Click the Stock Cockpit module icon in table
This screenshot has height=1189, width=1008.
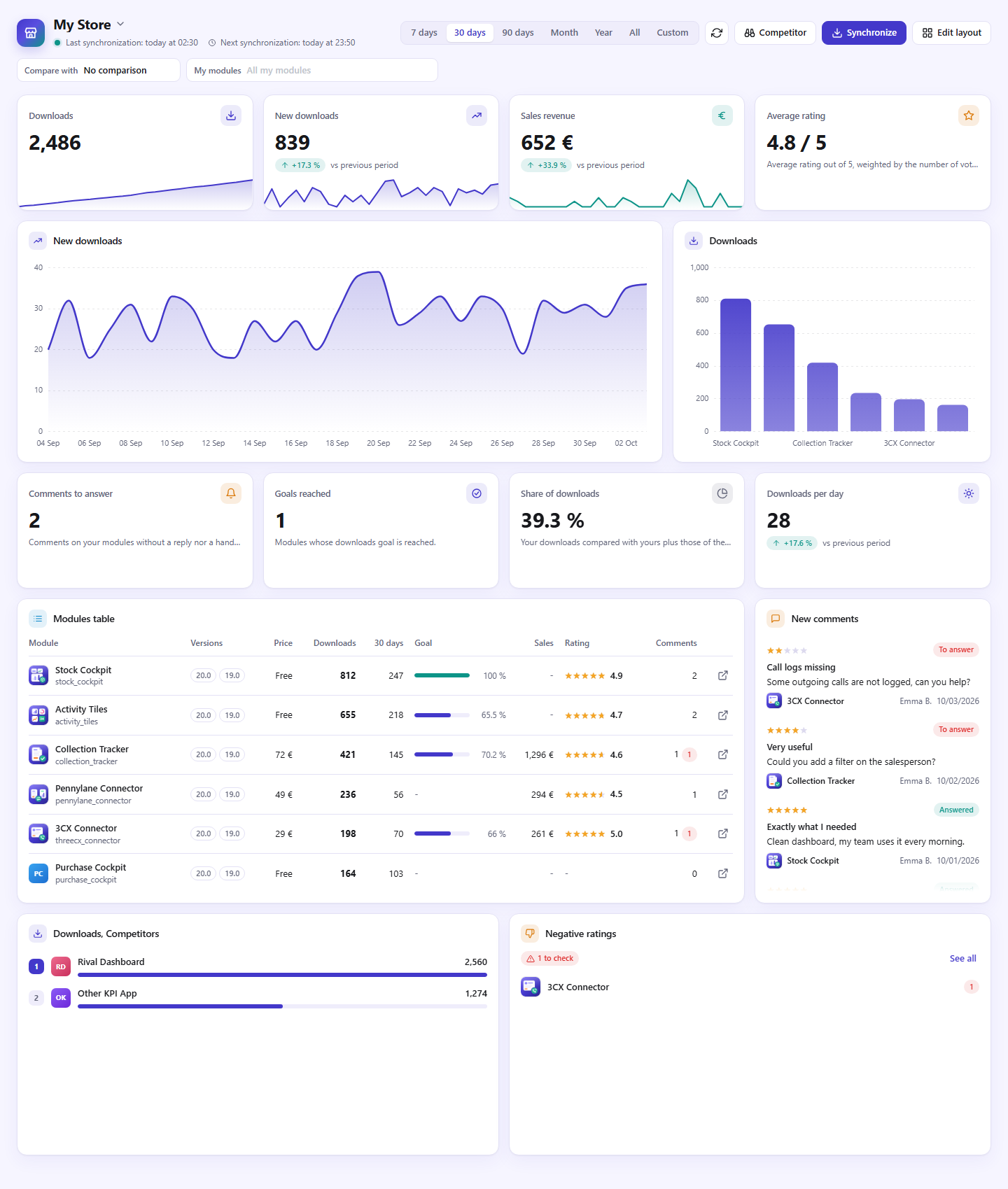click(x=38, y=675)
